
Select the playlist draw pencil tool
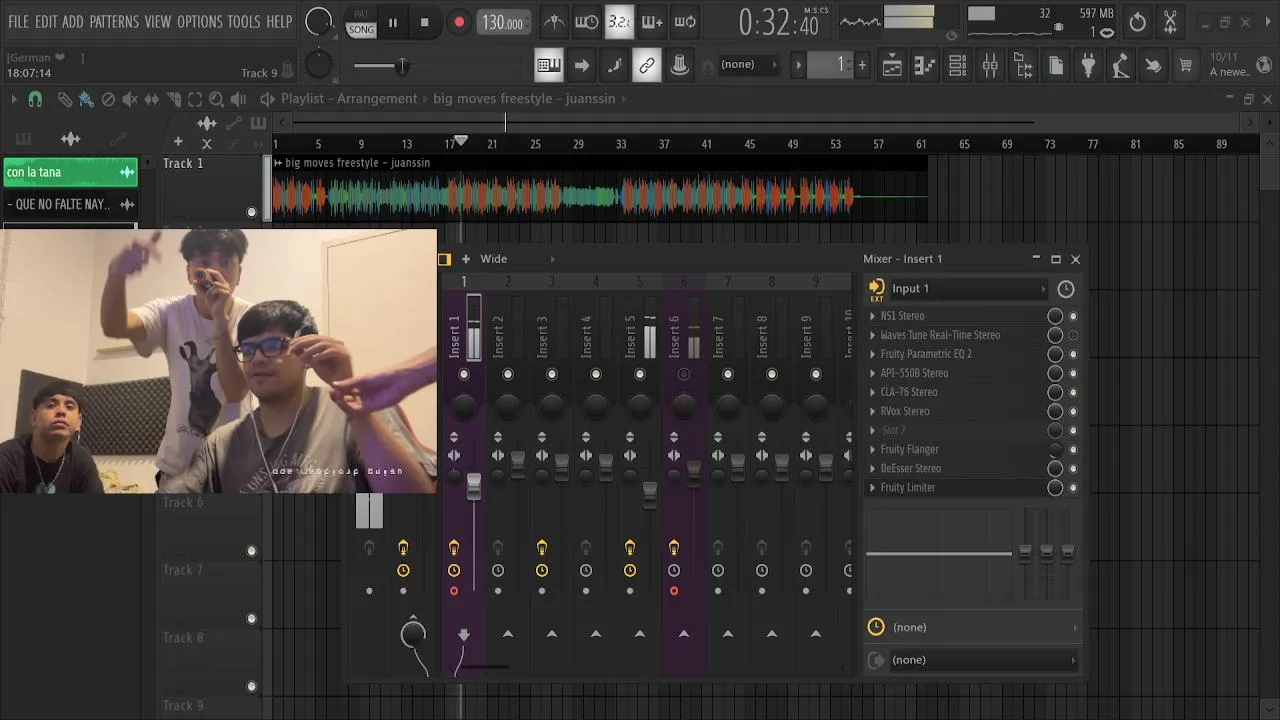pyautogui.click(x=65, y=99)
